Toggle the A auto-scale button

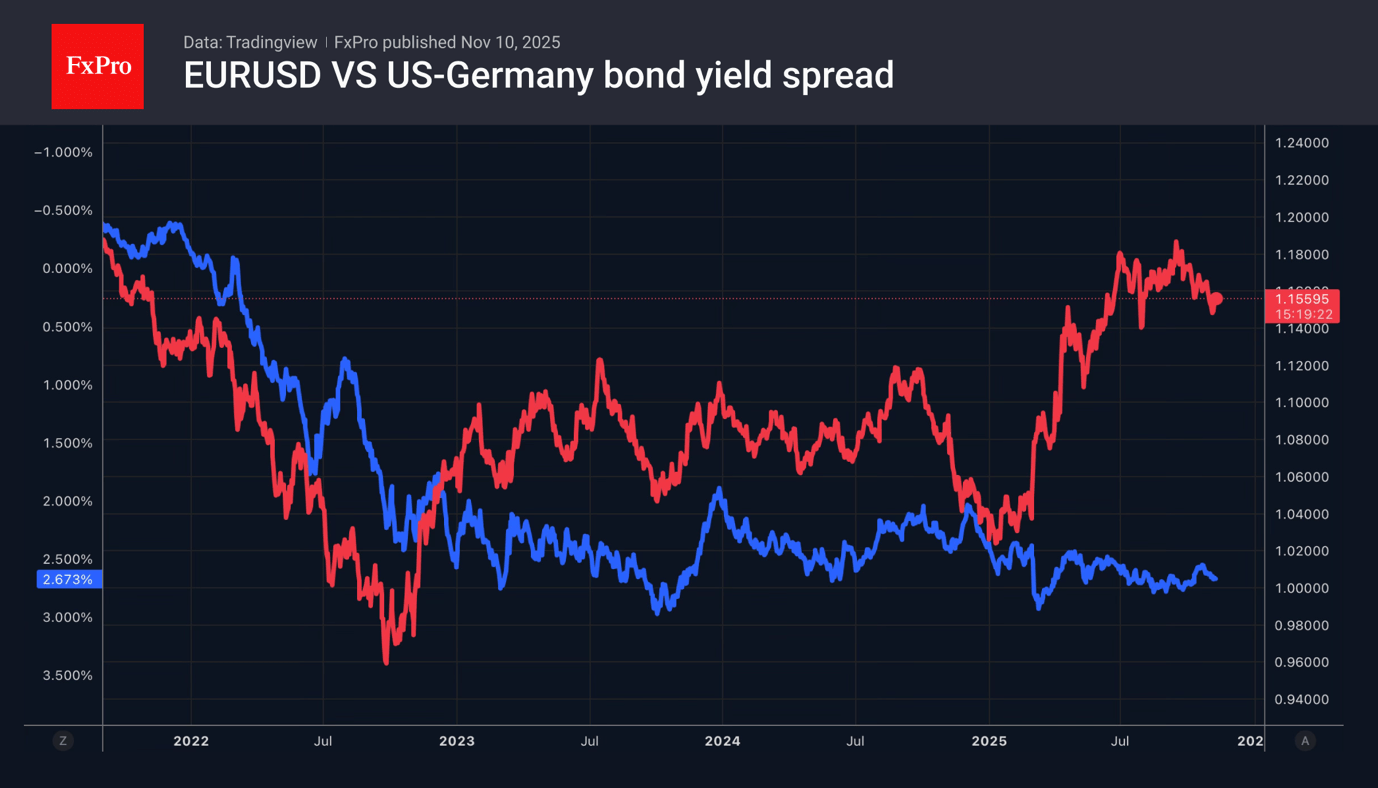point(1304,741)
